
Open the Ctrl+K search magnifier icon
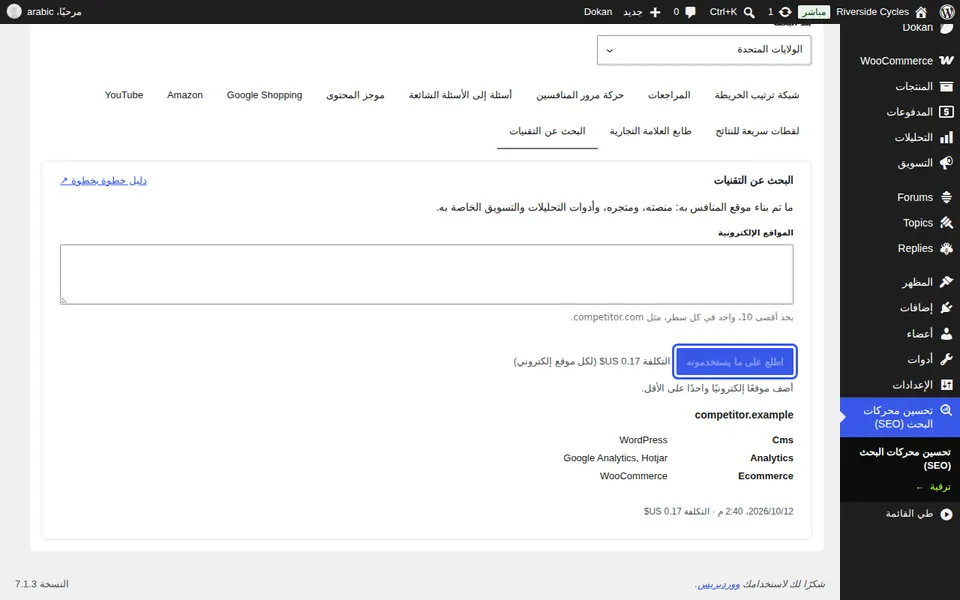tap(749, 12)
